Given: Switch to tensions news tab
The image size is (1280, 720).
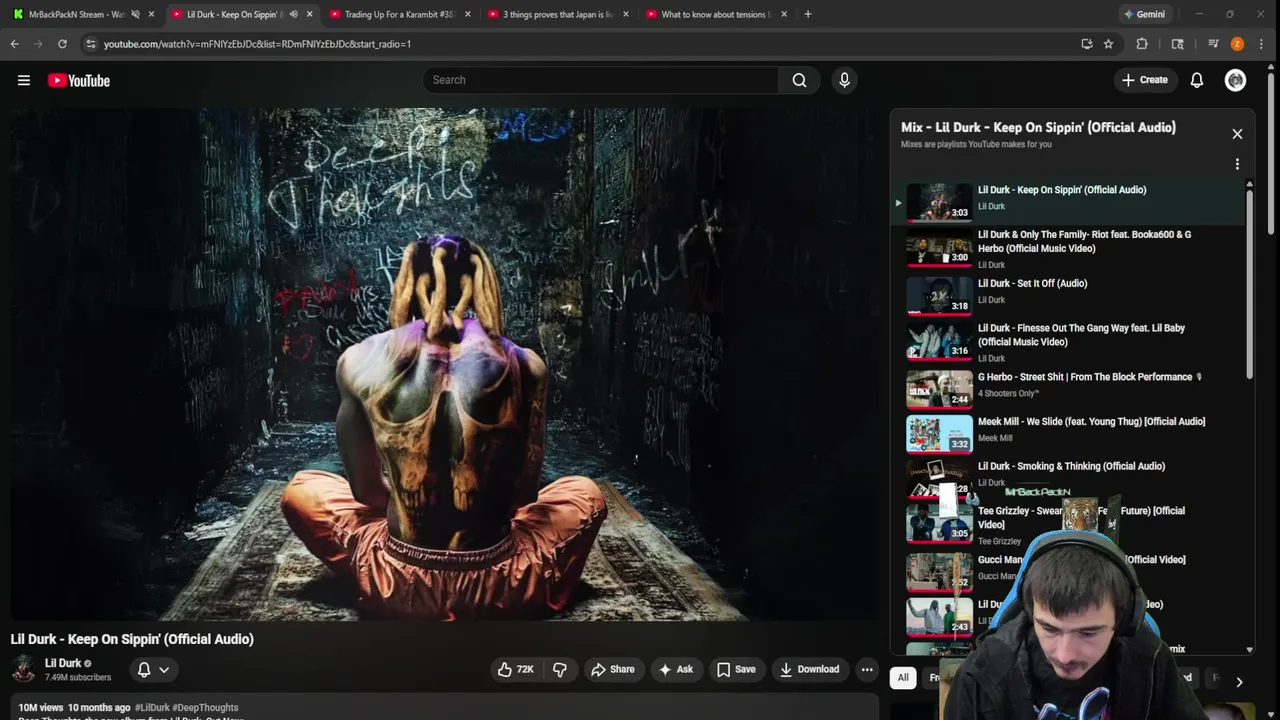Looking at the screenshot, I should click(x=715, y=14).
